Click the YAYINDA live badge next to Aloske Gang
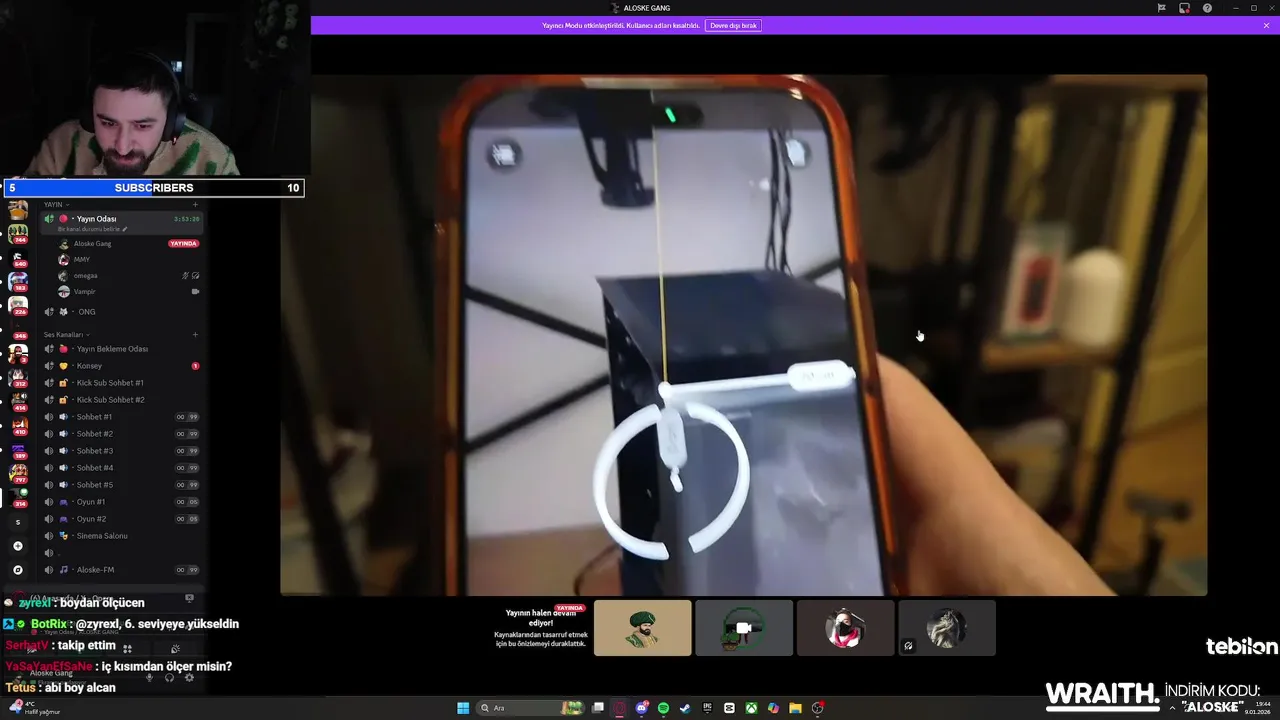The image size is (1280, 720). click(183, 244)
